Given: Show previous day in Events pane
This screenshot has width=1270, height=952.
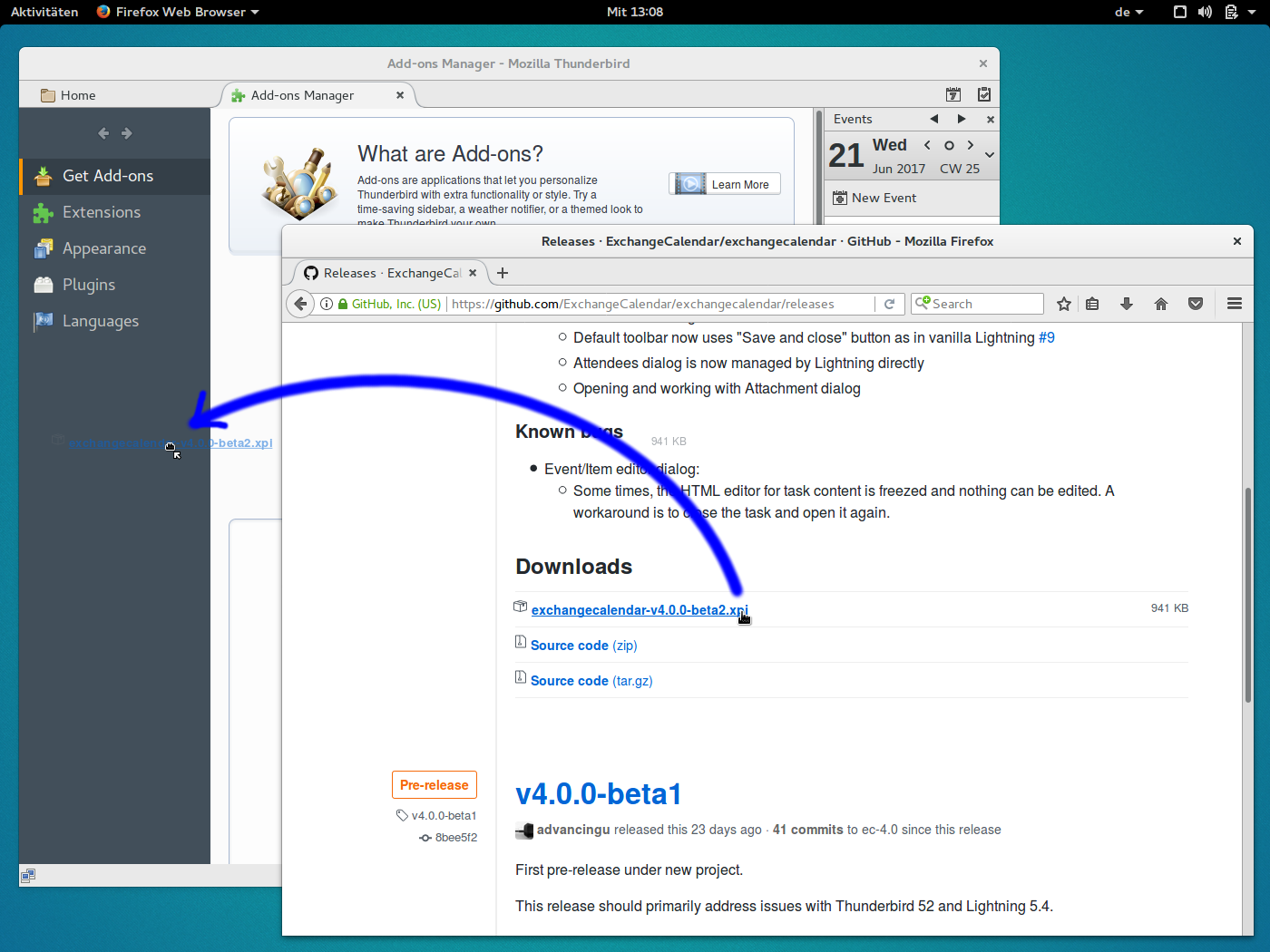Looking at the screenshot, I should [933, 119].
